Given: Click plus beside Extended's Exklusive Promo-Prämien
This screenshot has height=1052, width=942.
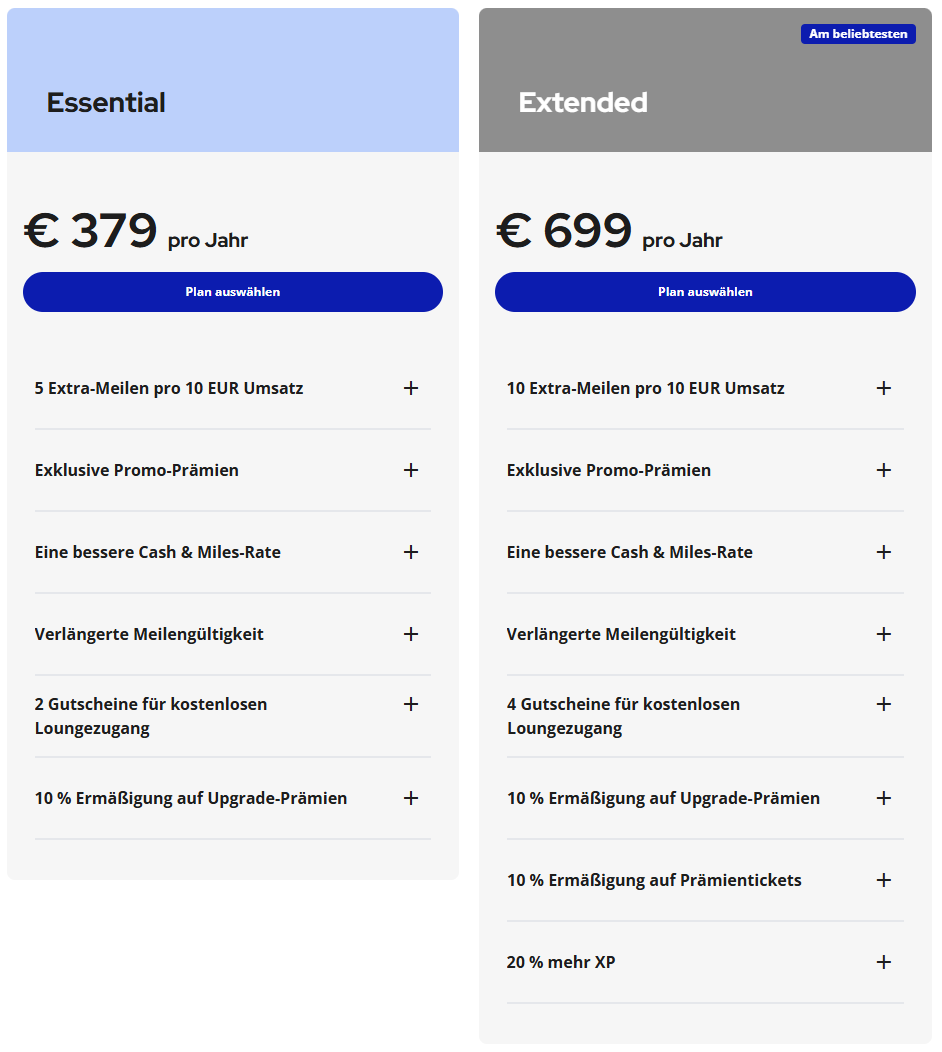Looking at the screenshot, I should point(883,470).
